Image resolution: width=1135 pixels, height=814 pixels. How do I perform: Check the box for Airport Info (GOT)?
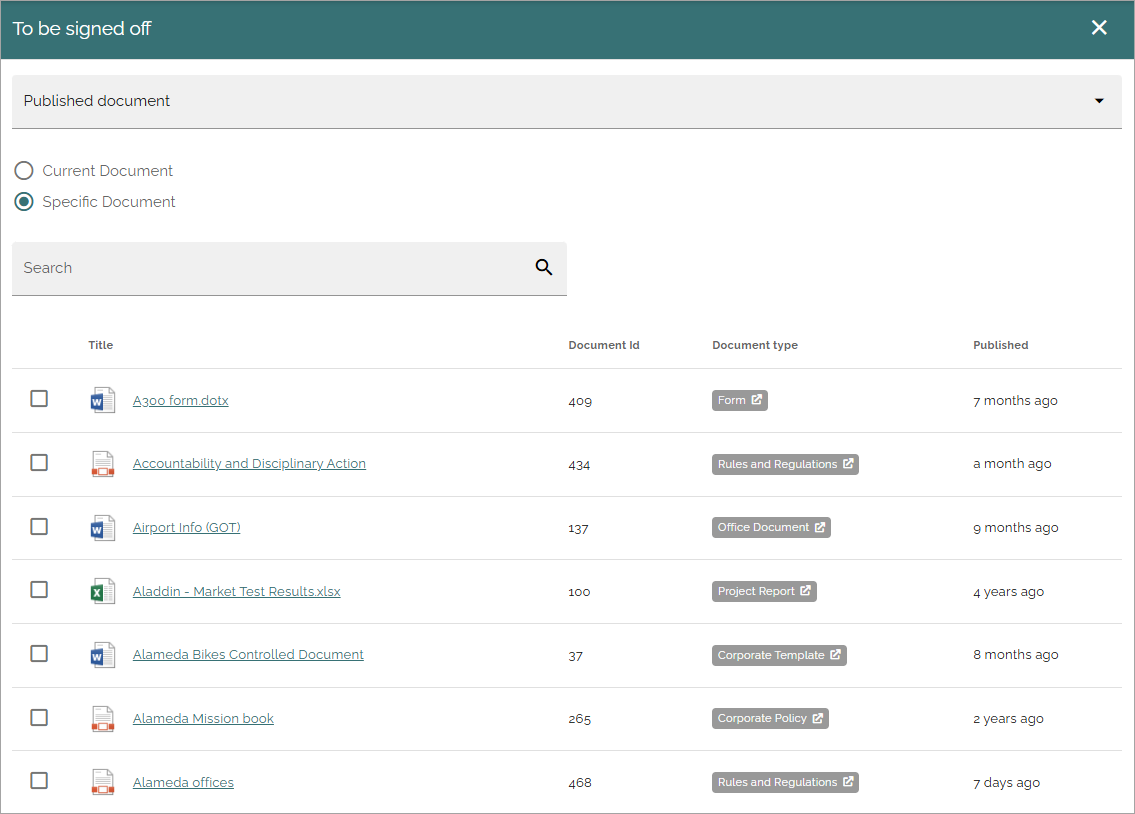(39, 526)
